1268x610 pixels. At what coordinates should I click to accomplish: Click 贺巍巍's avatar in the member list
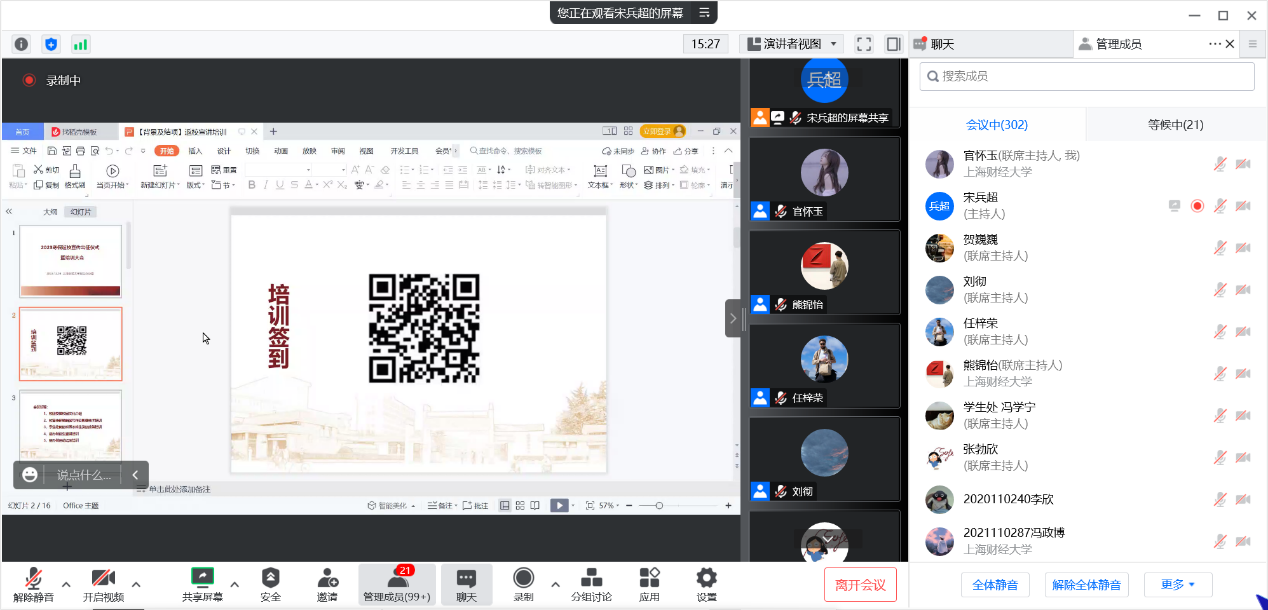939,248
